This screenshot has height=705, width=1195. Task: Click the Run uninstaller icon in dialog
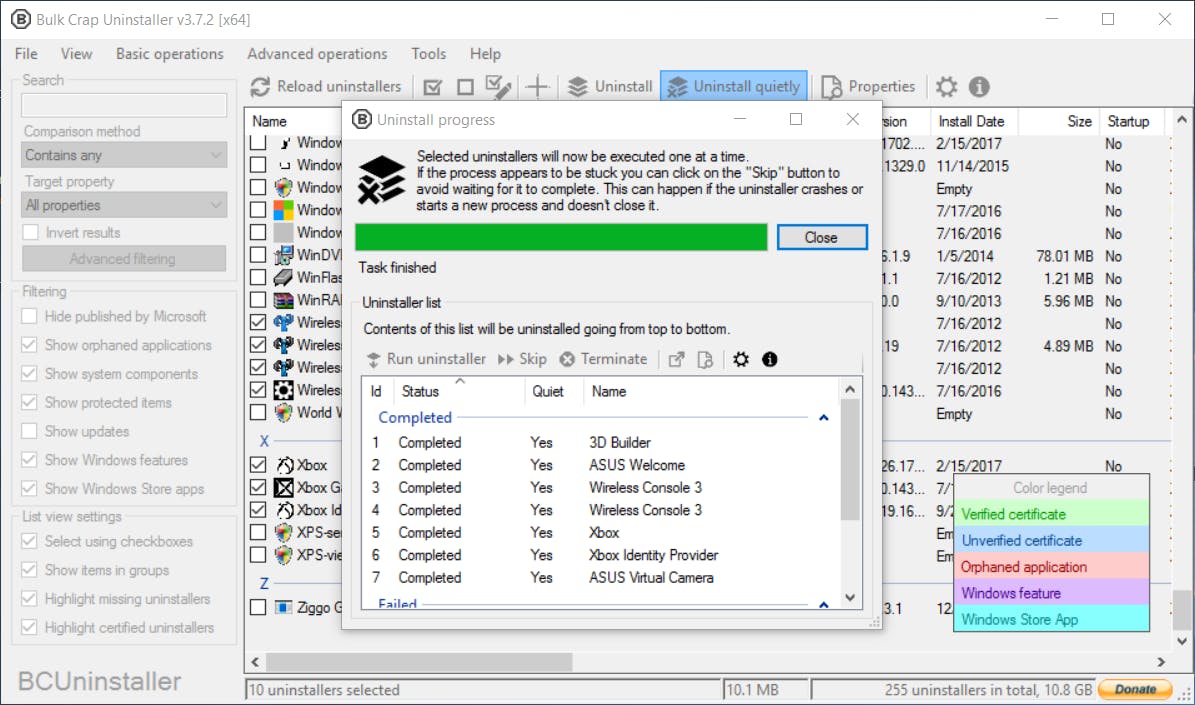[x=373, y=360]
